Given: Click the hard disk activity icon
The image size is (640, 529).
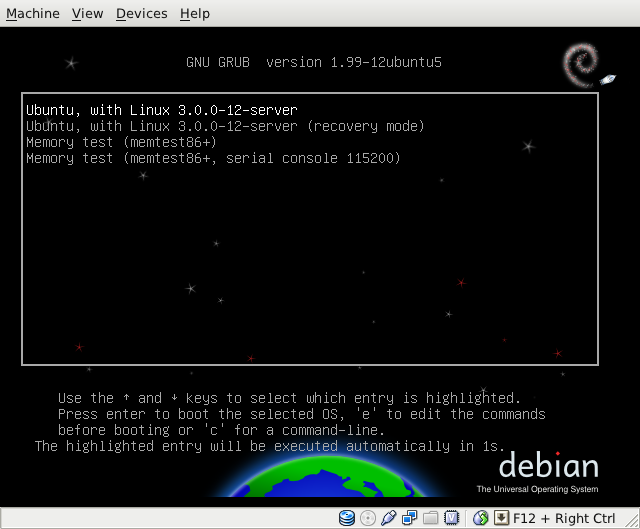Looking at the screenshot, I should (347, 518).
